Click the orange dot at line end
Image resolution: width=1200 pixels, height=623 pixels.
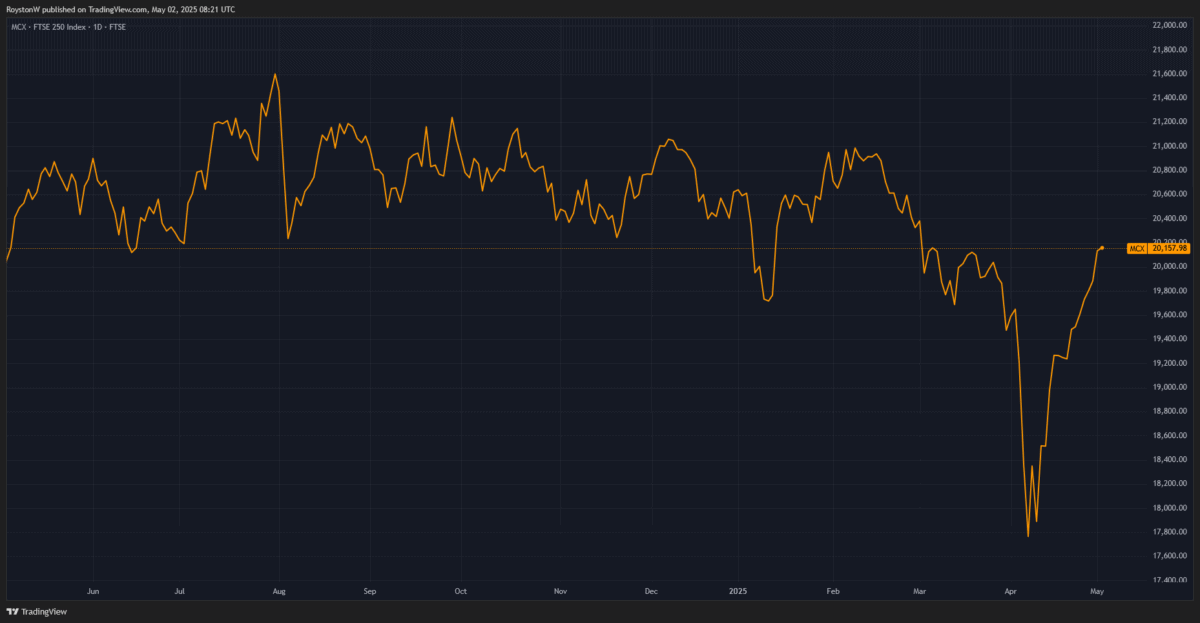point(1101,248)
